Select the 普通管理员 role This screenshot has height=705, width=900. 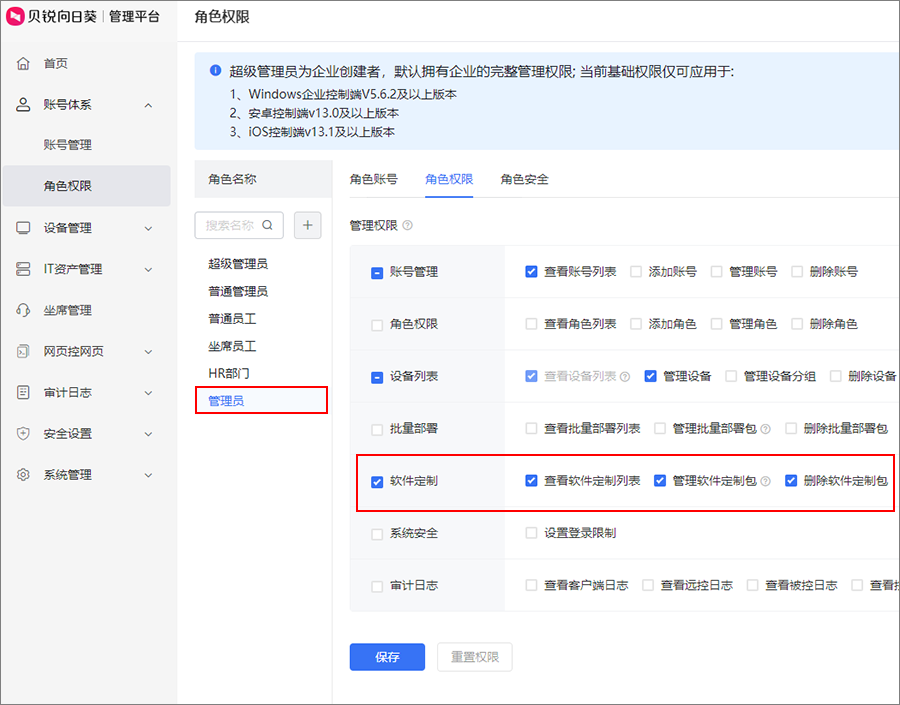(238, 292)
